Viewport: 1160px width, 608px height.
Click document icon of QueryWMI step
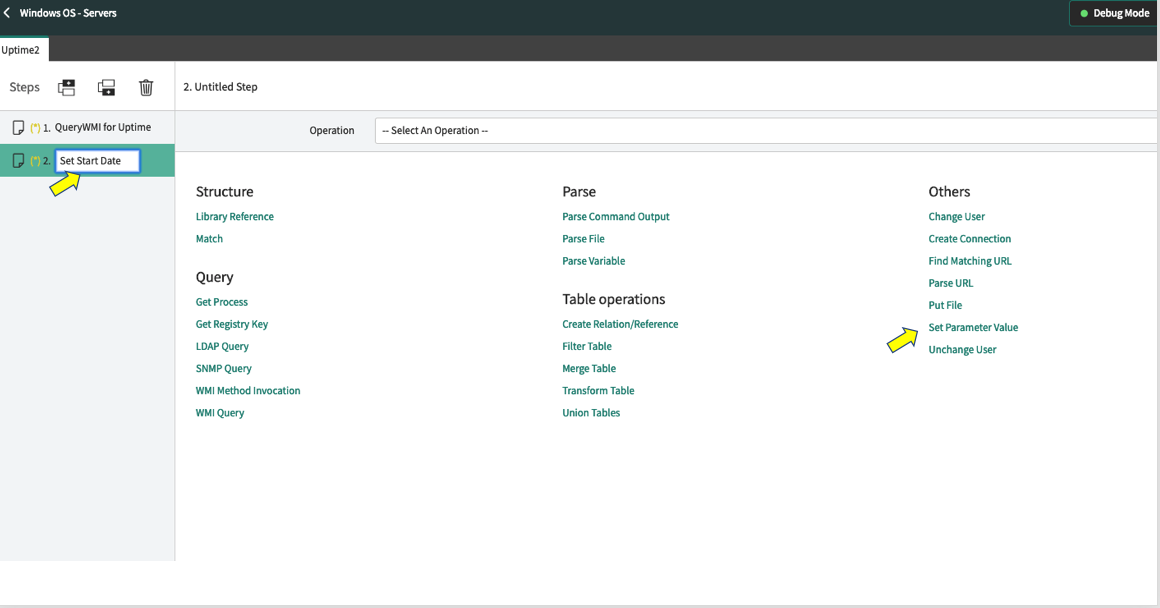[18, 128]
